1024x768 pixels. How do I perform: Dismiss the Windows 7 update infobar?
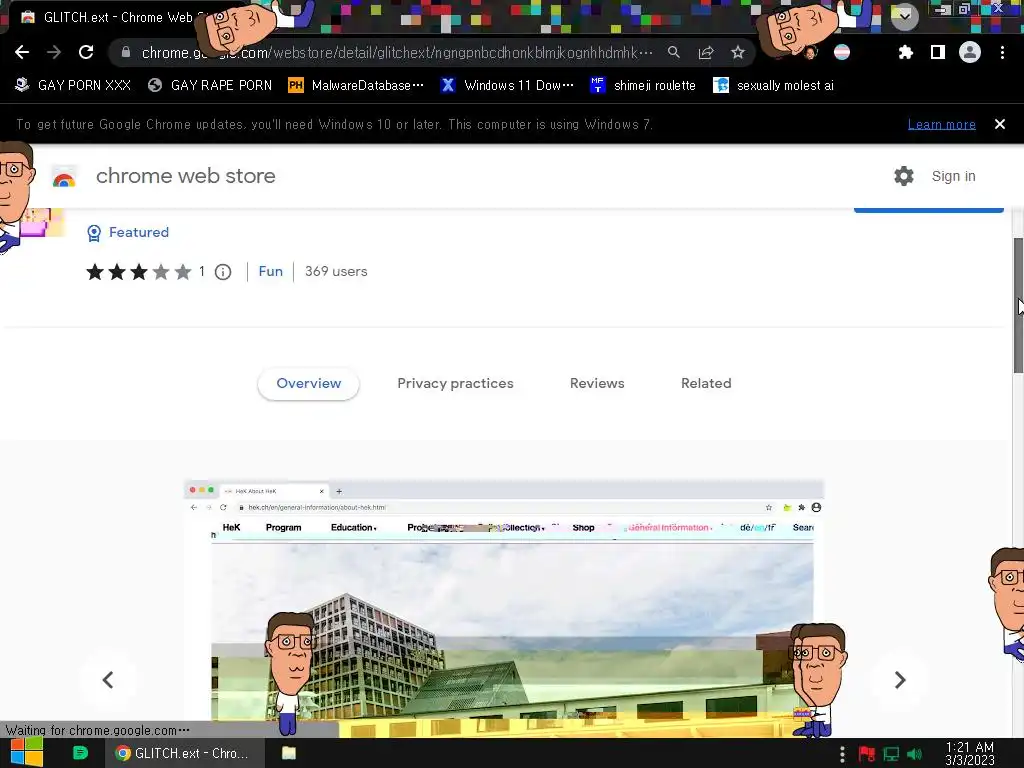tap(999, 124)
